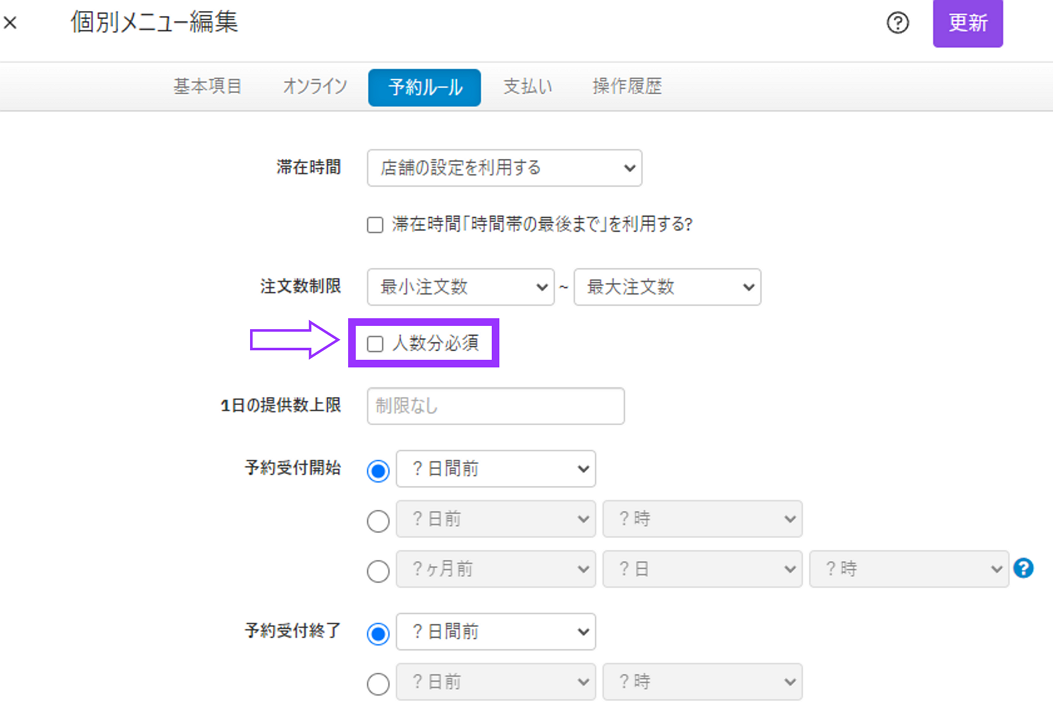The image size is (1053, 728).
Task: Click the 予約受付終了 label text
Action: coord(292,631)
